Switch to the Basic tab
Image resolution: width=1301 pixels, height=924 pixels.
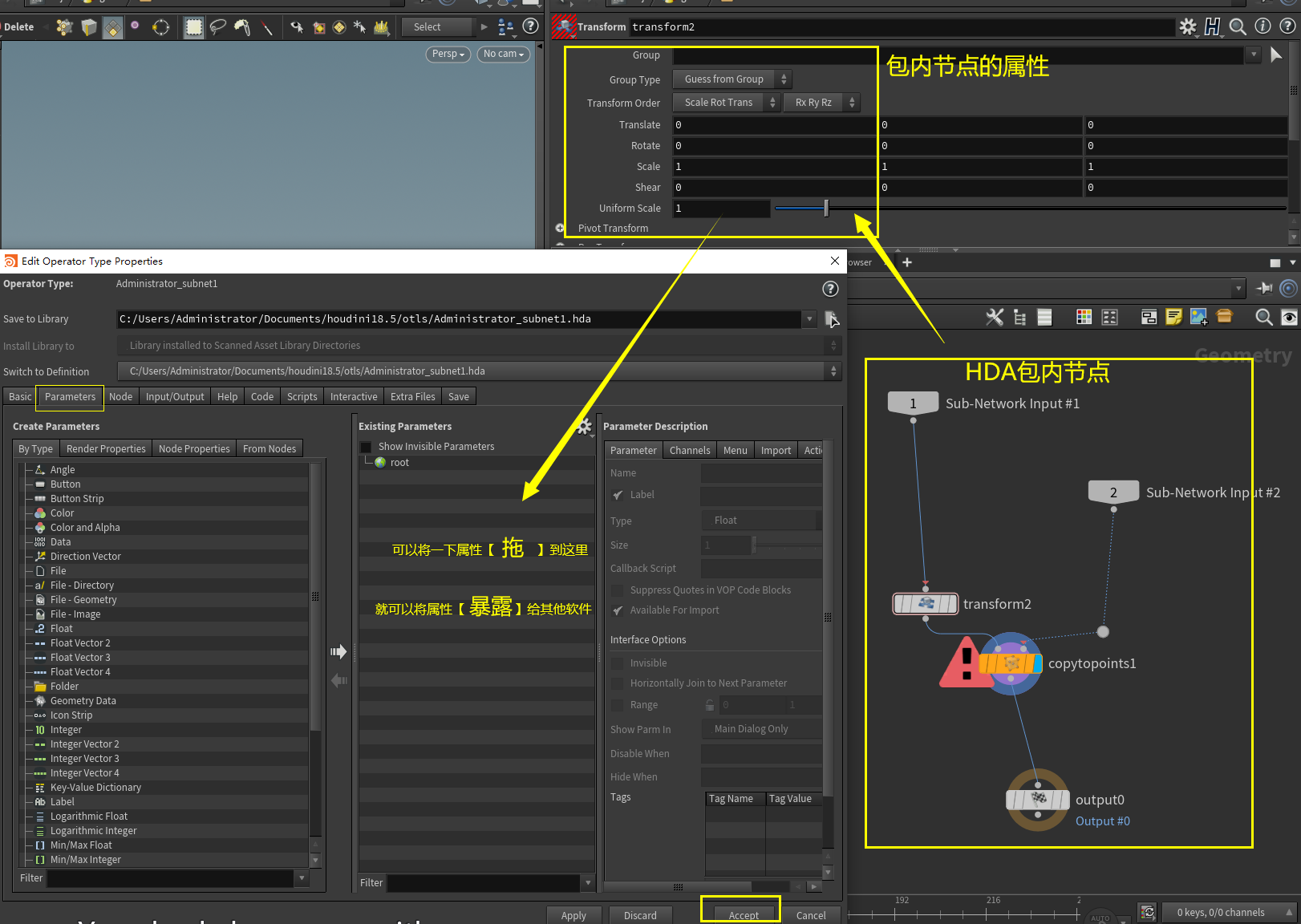pyautogui.click(x=20, y=396)
